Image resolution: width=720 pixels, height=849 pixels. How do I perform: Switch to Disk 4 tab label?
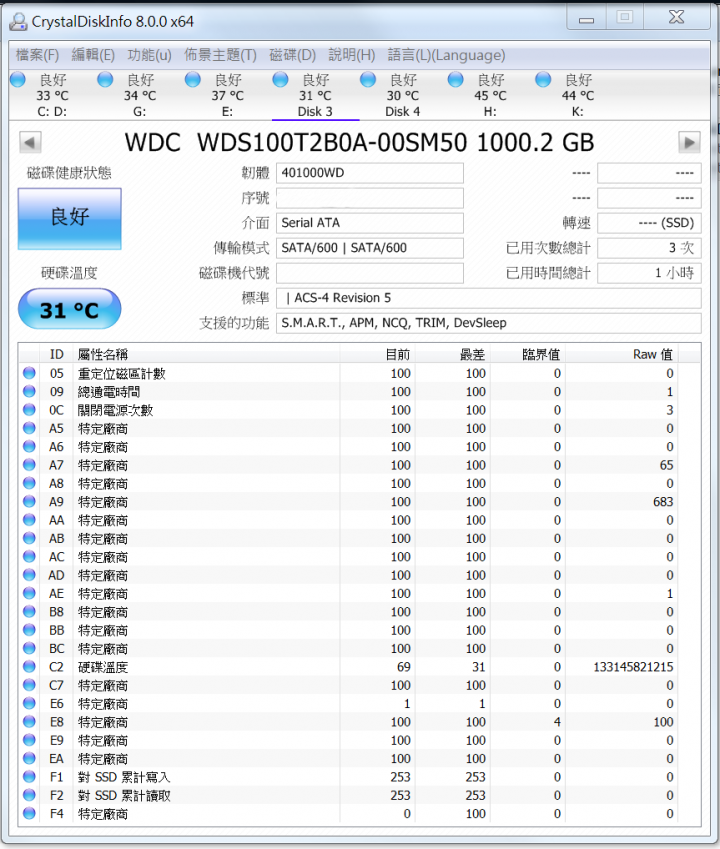402,112
